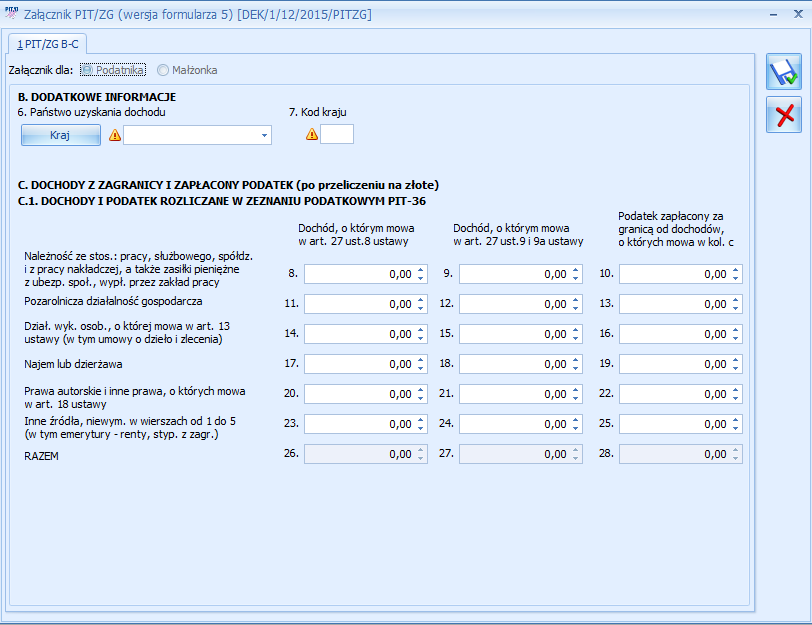
Task: Increase field 16 value with up arrow
Action: 735,330
